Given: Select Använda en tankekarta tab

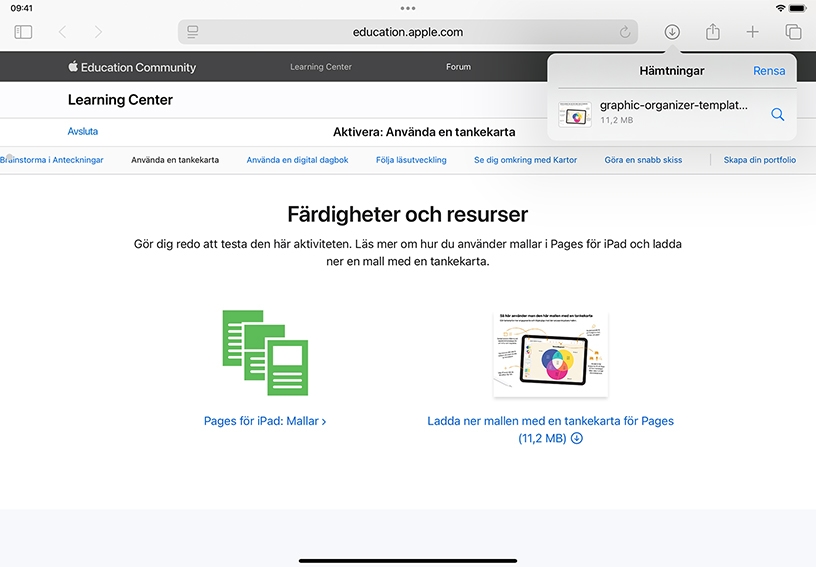Looking at the screenshot, I should point(175,160).
